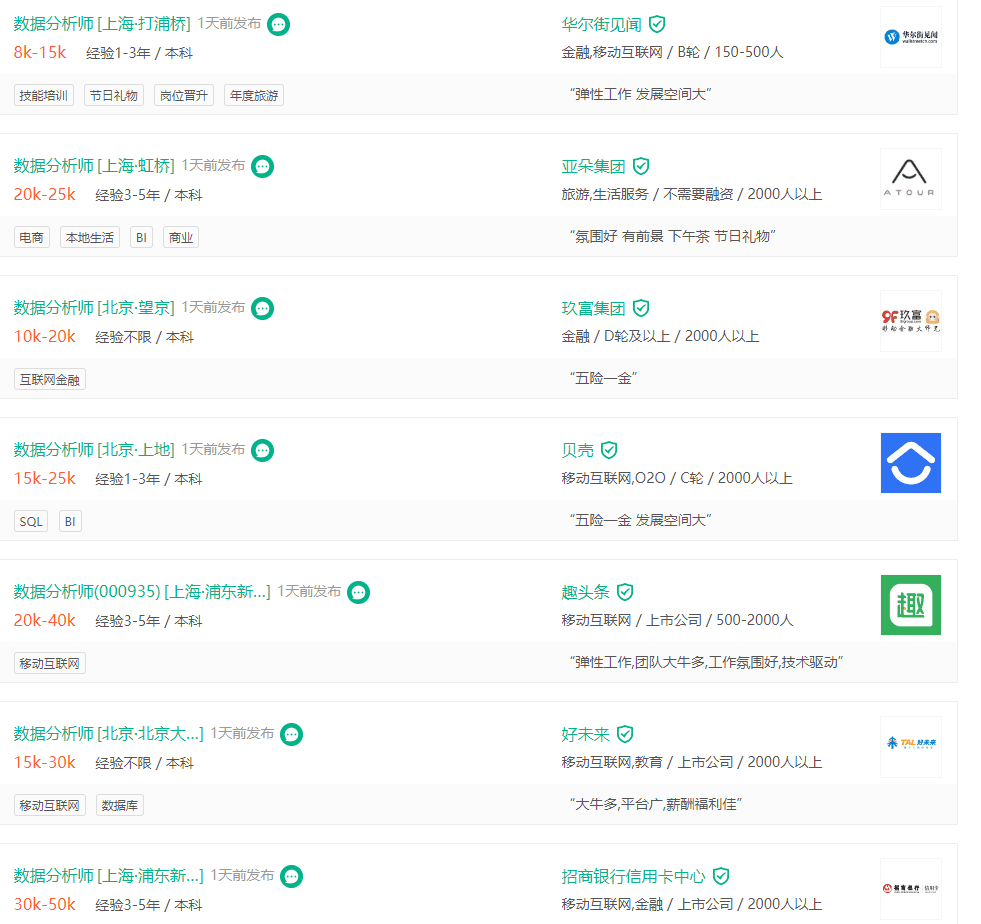
Task: Click verified shield icon next to 贝壳
Action: coord(609,450)
